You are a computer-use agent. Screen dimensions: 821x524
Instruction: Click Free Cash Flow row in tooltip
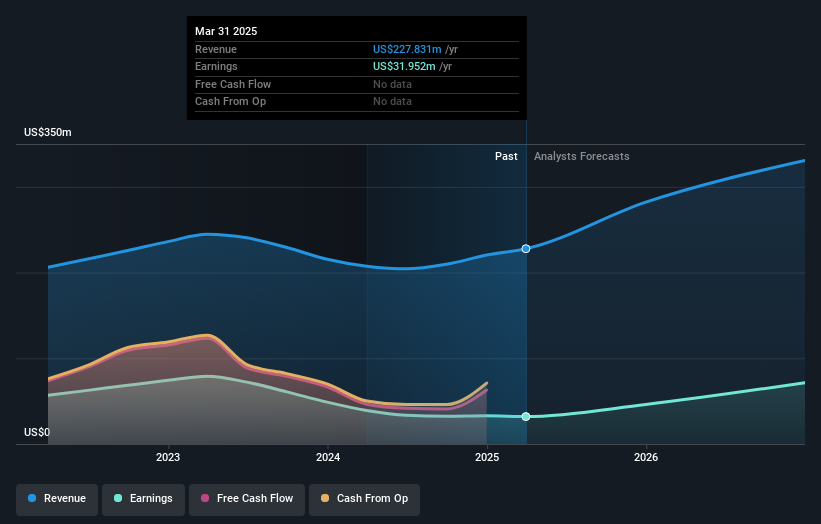pos(357,84)
